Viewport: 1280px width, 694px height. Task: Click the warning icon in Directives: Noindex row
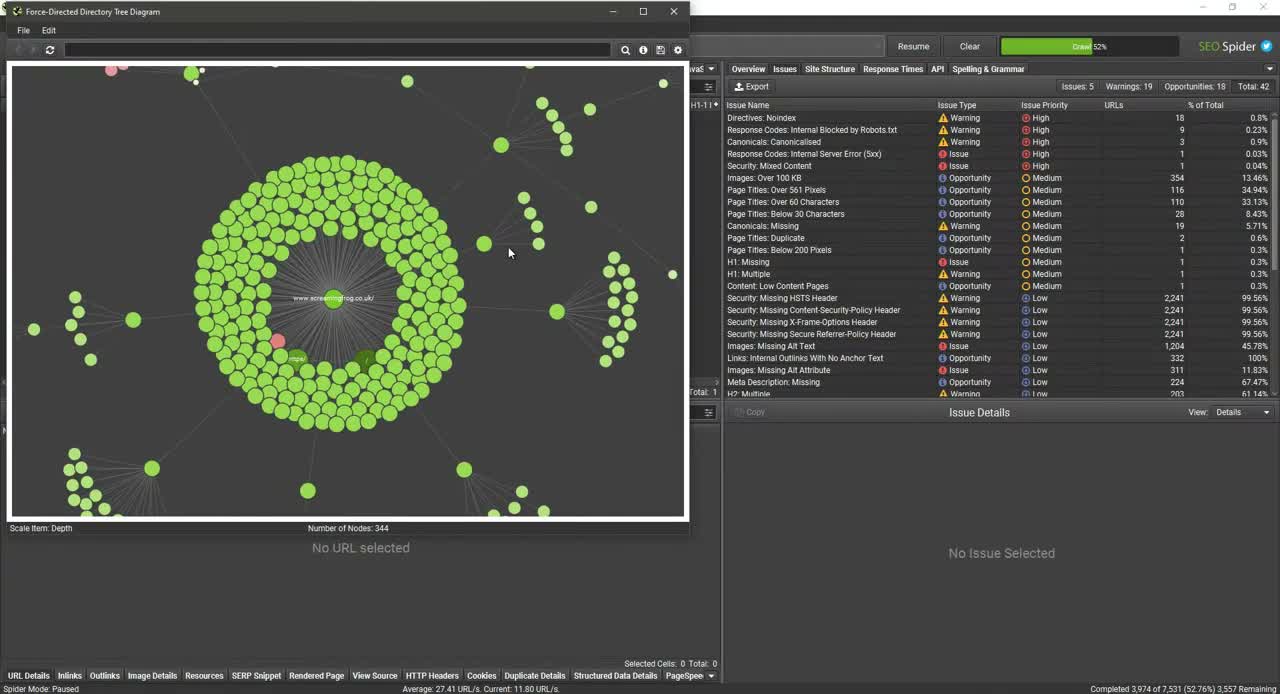pos(943,118)
